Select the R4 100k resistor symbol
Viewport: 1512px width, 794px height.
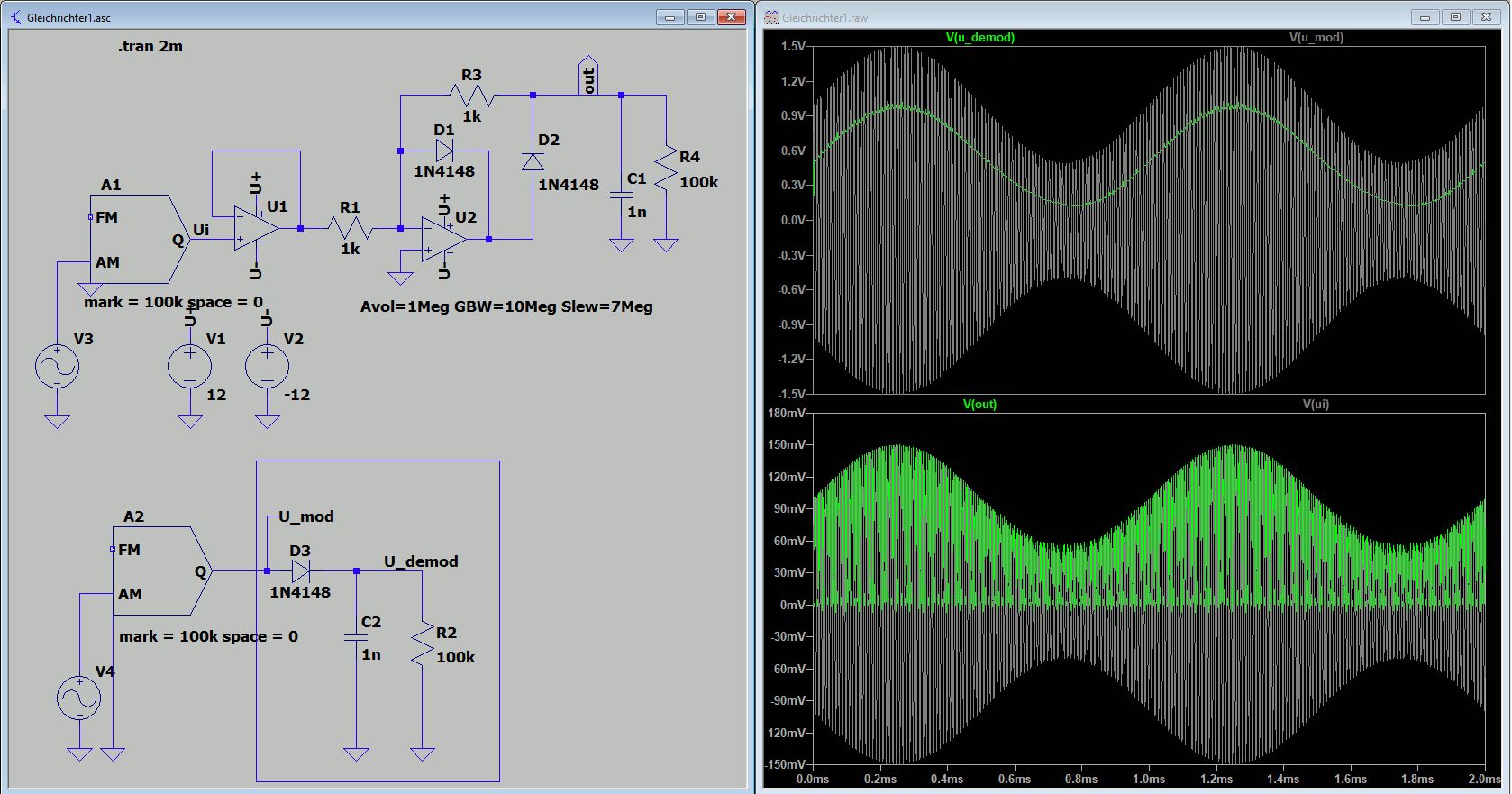coord(666,169)
